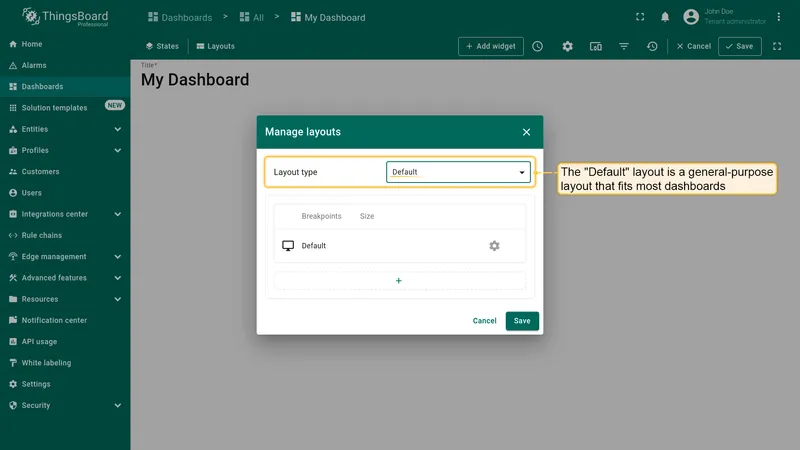The image size is (800, 450).
Task: Open dashboard settings gear in toolbar
Action: [567, 46]
